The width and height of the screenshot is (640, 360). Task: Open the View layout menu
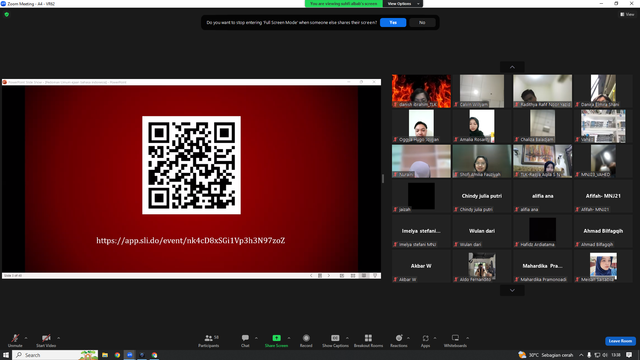(627, 14)
